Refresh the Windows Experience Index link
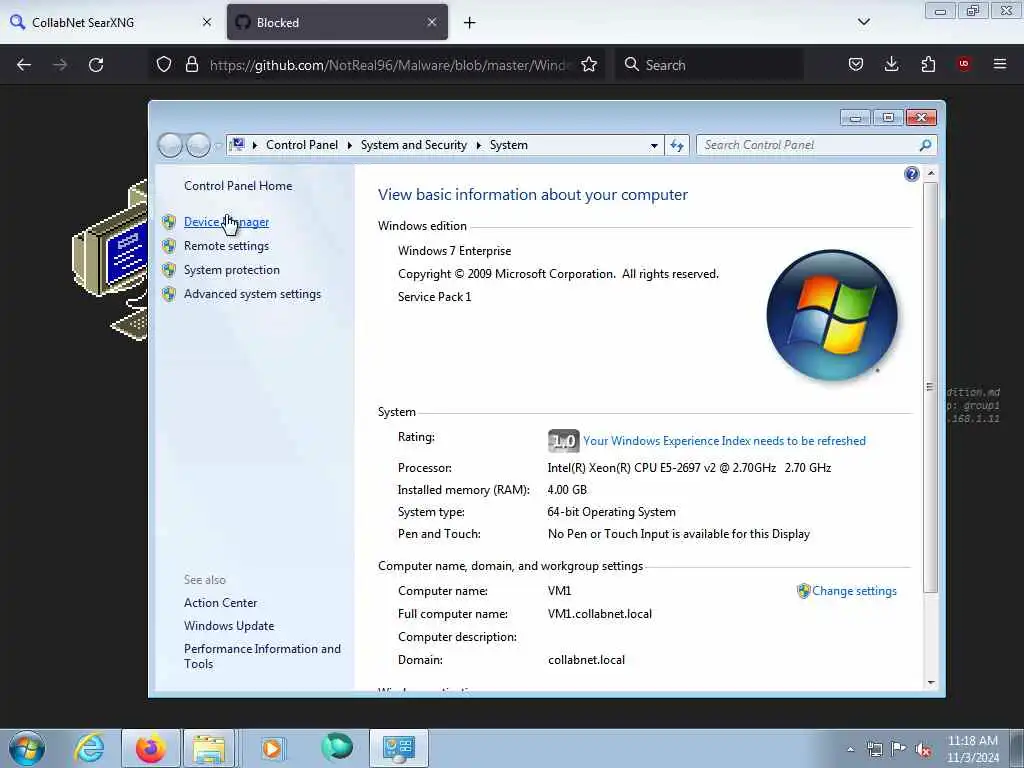Image resolution: width=1024 pixels, height=768 pixels. tap(724, 441)
